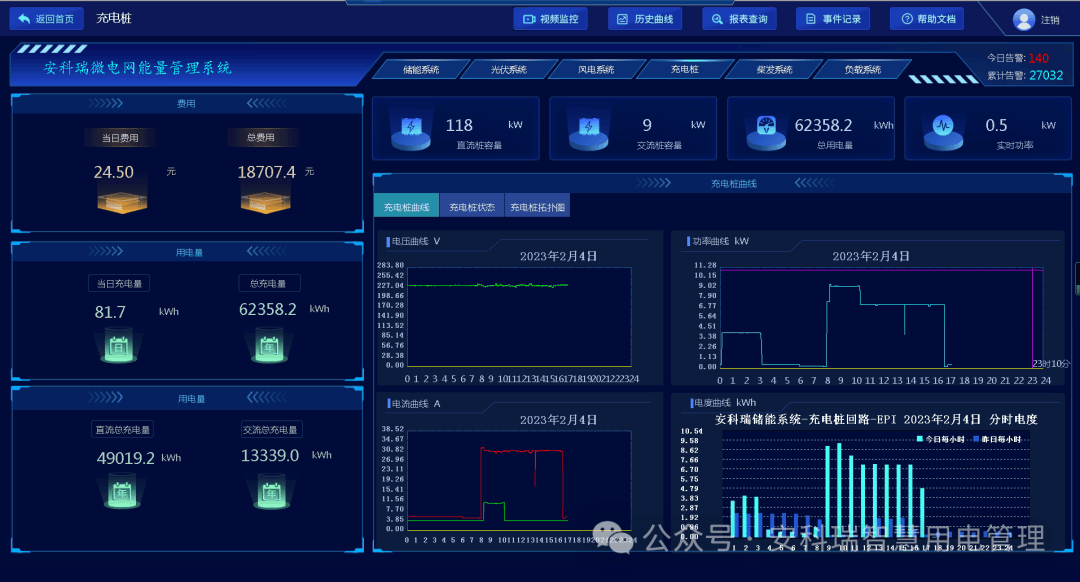The height and width of the screenshot is (582, 1080).
Task: Click the 当日充电量 calendar icon
Action: click(118, 346)
